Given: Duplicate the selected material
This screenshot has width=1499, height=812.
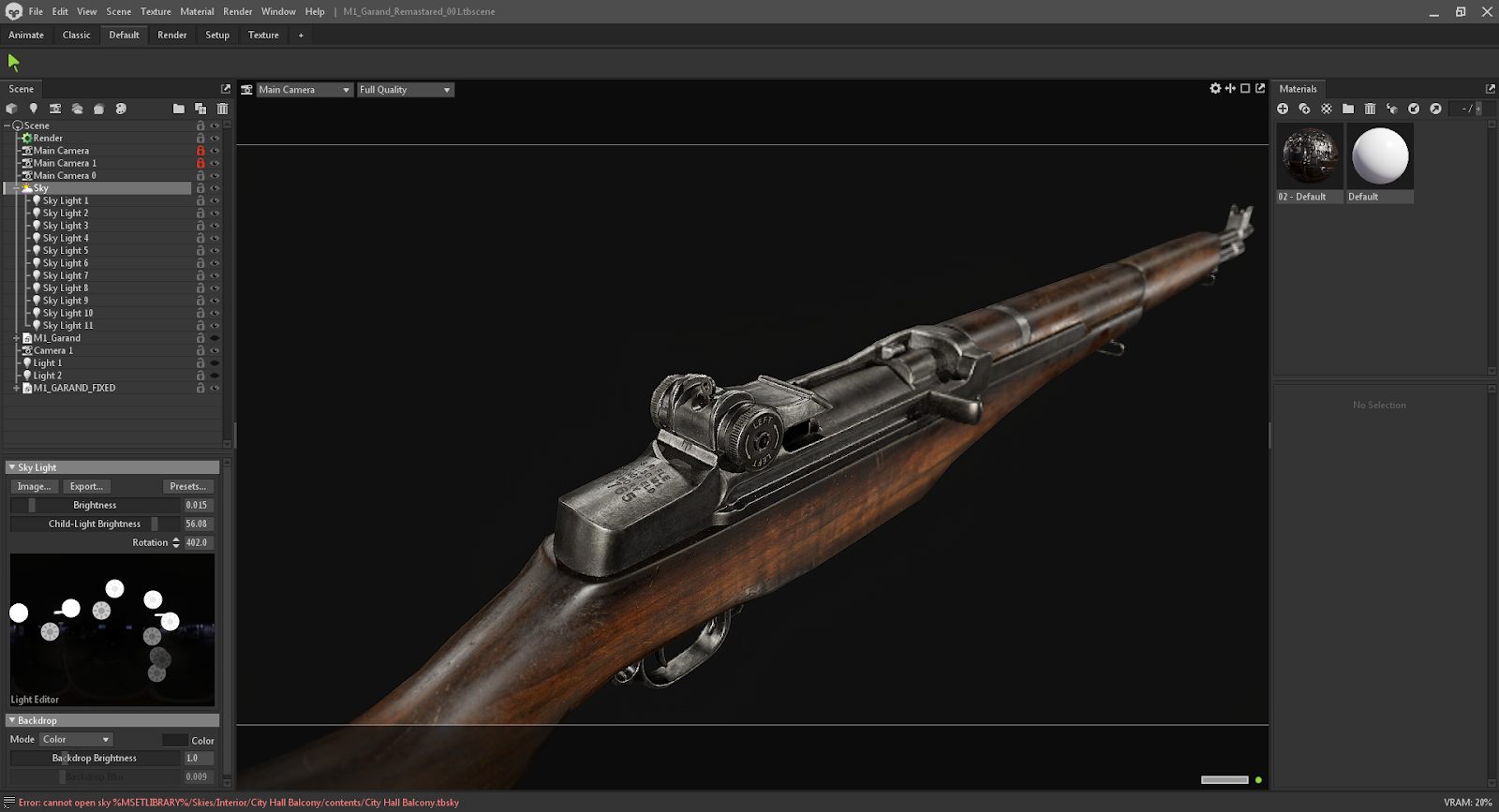Looking at the screenshot, I should pyautogui.click(x=1304, y=109).
